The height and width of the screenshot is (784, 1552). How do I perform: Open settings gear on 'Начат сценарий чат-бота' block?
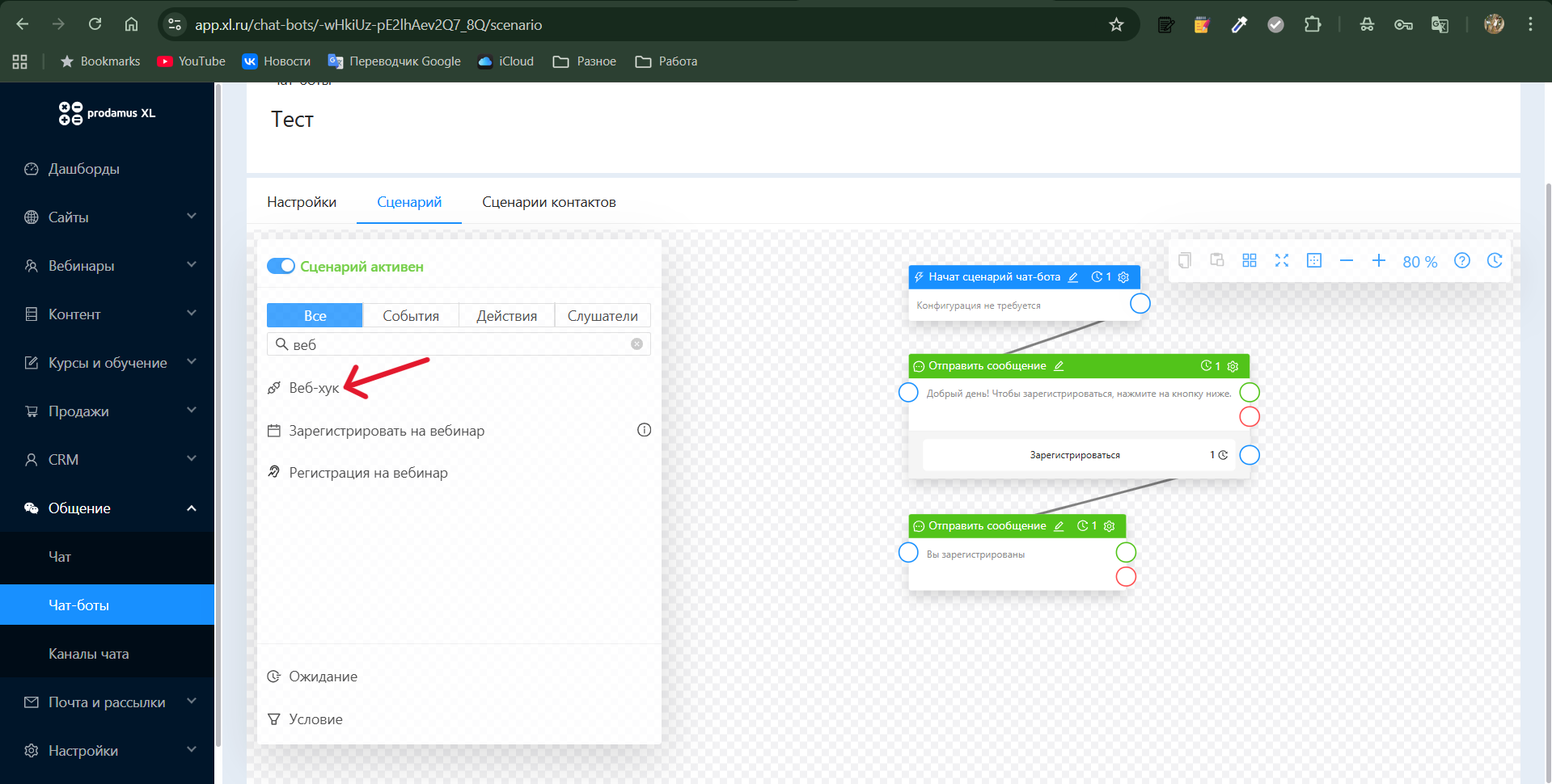coord(1123,277)
